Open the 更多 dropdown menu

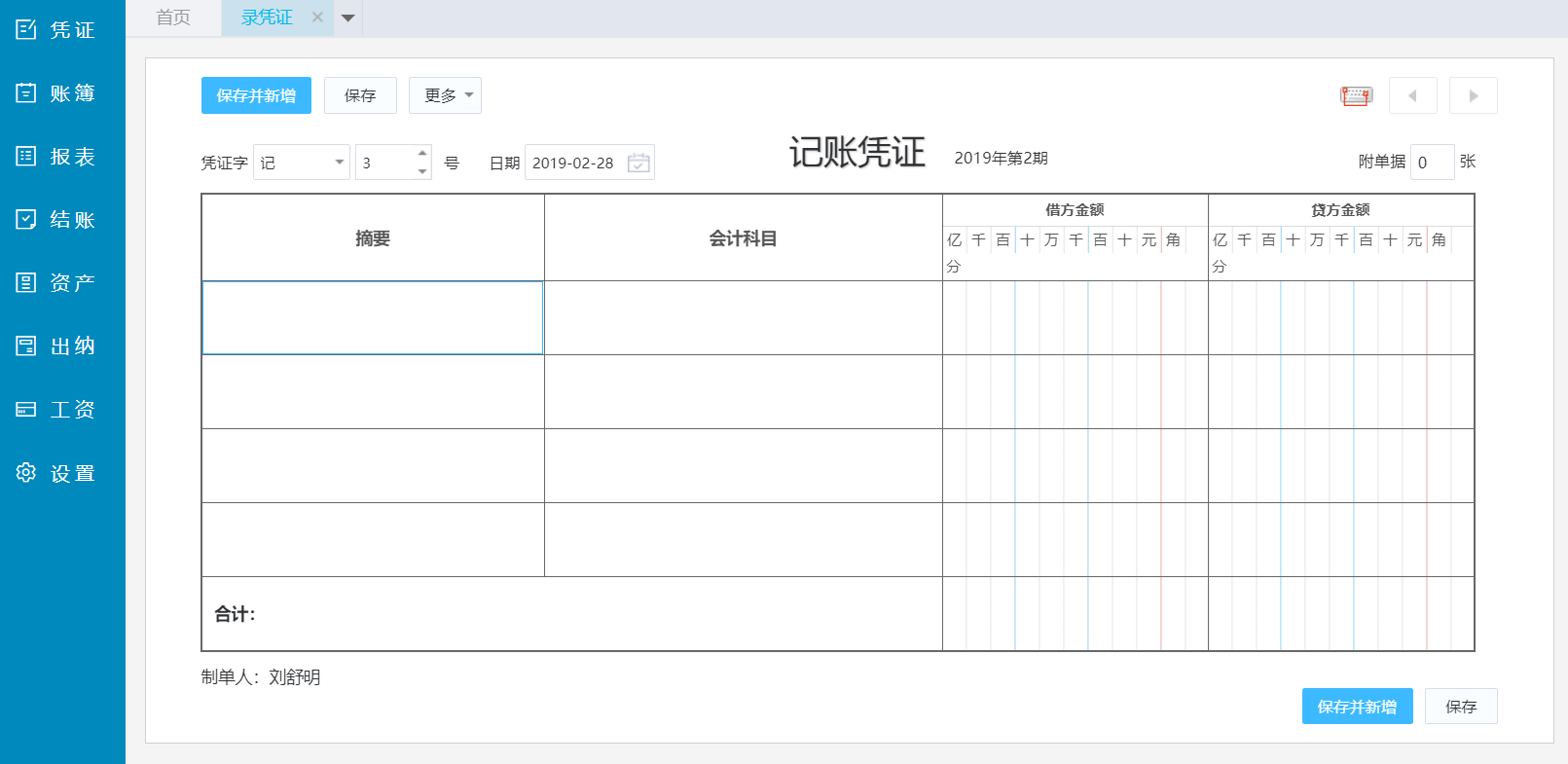pyautogui.click(x=445, y=95)
